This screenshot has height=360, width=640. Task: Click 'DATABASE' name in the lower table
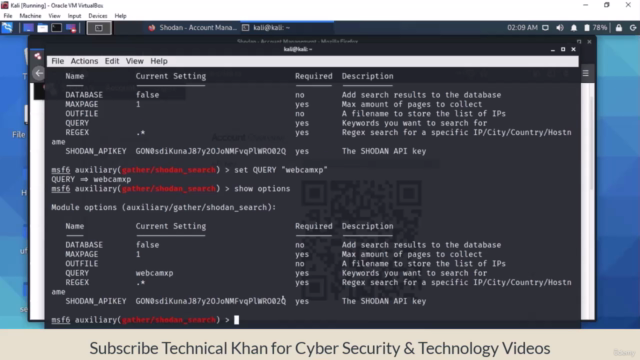84,245
